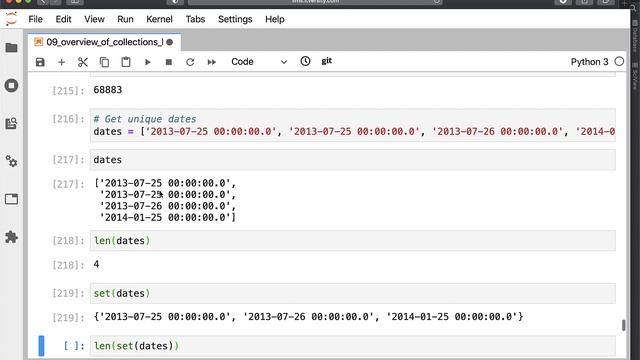Restart the kernel

click(x=190, y=62)
